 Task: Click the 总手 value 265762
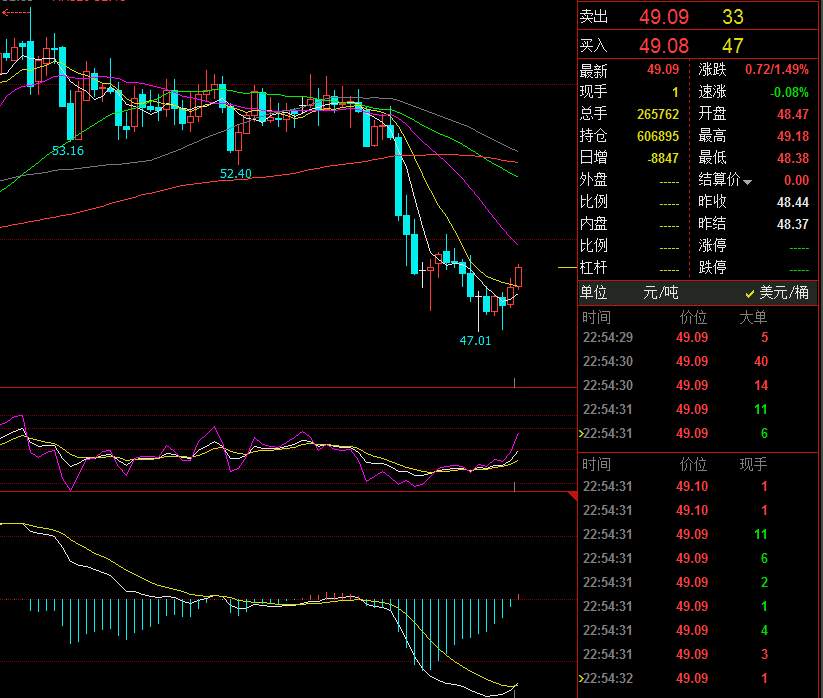click(x=658, y=114)
